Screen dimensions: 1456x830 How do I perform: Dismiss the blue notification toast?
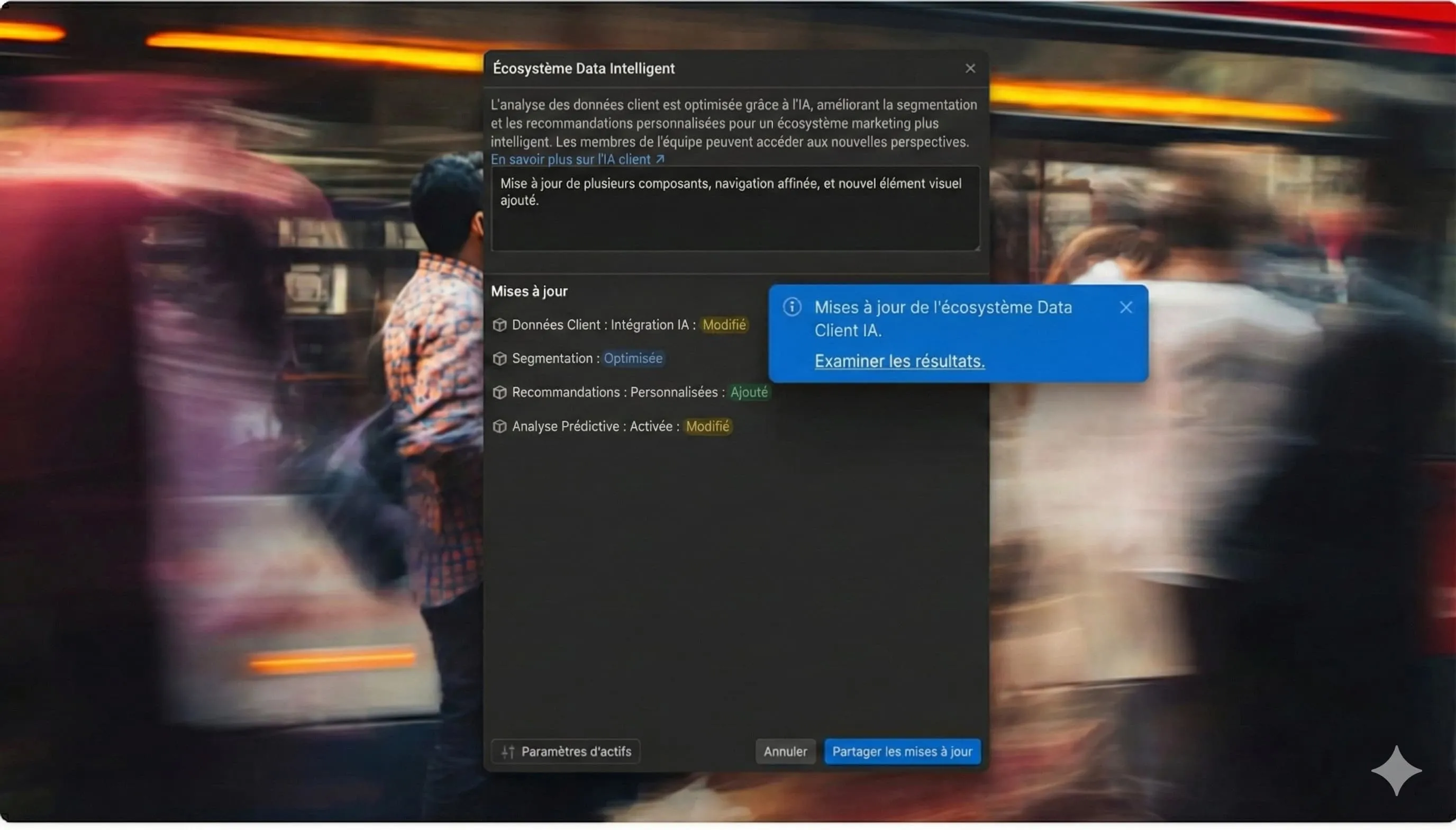pyautogui.click(x=1126, y=308)
